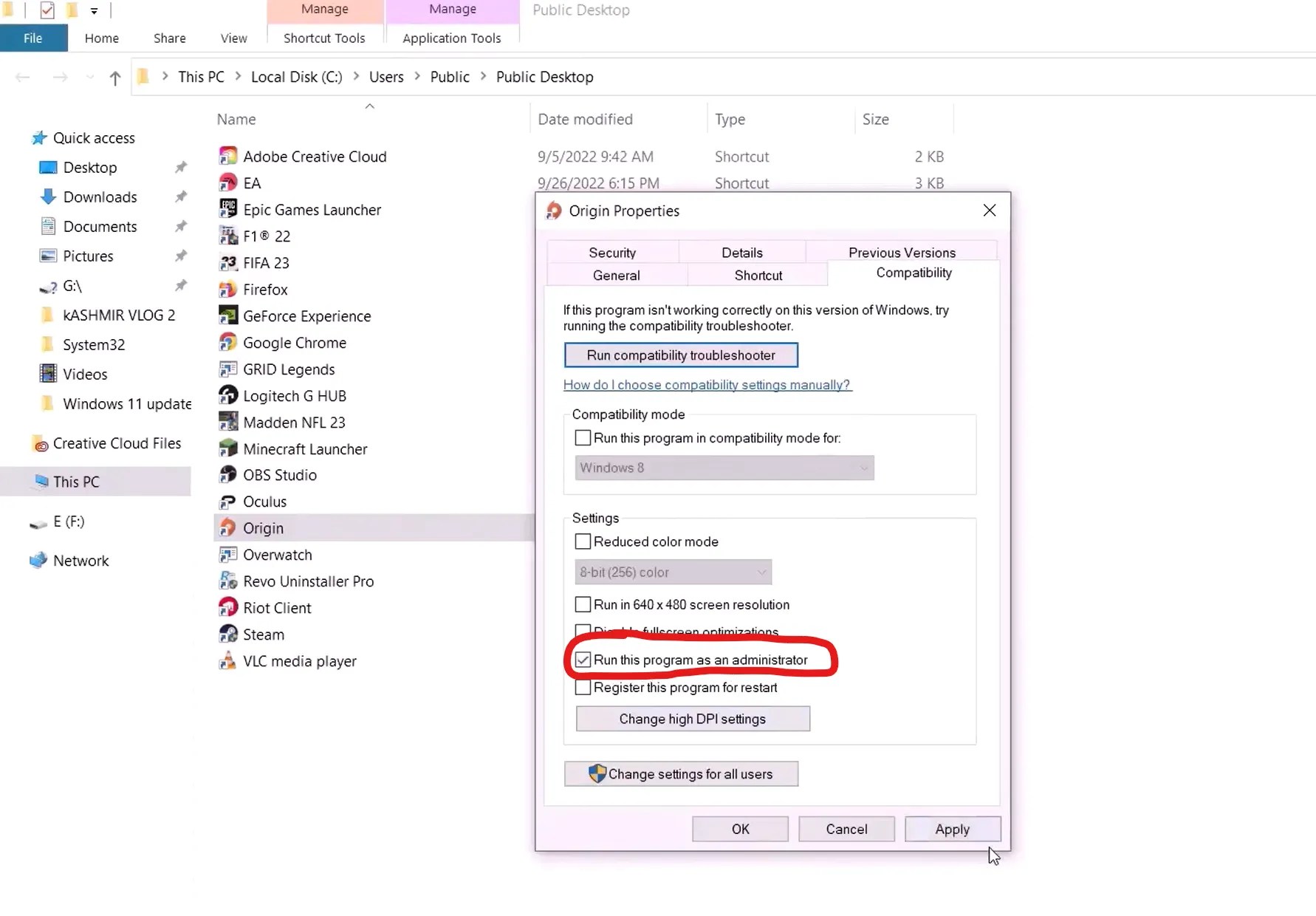
Task: Switch to the Security tab
Action: (612, 252)
